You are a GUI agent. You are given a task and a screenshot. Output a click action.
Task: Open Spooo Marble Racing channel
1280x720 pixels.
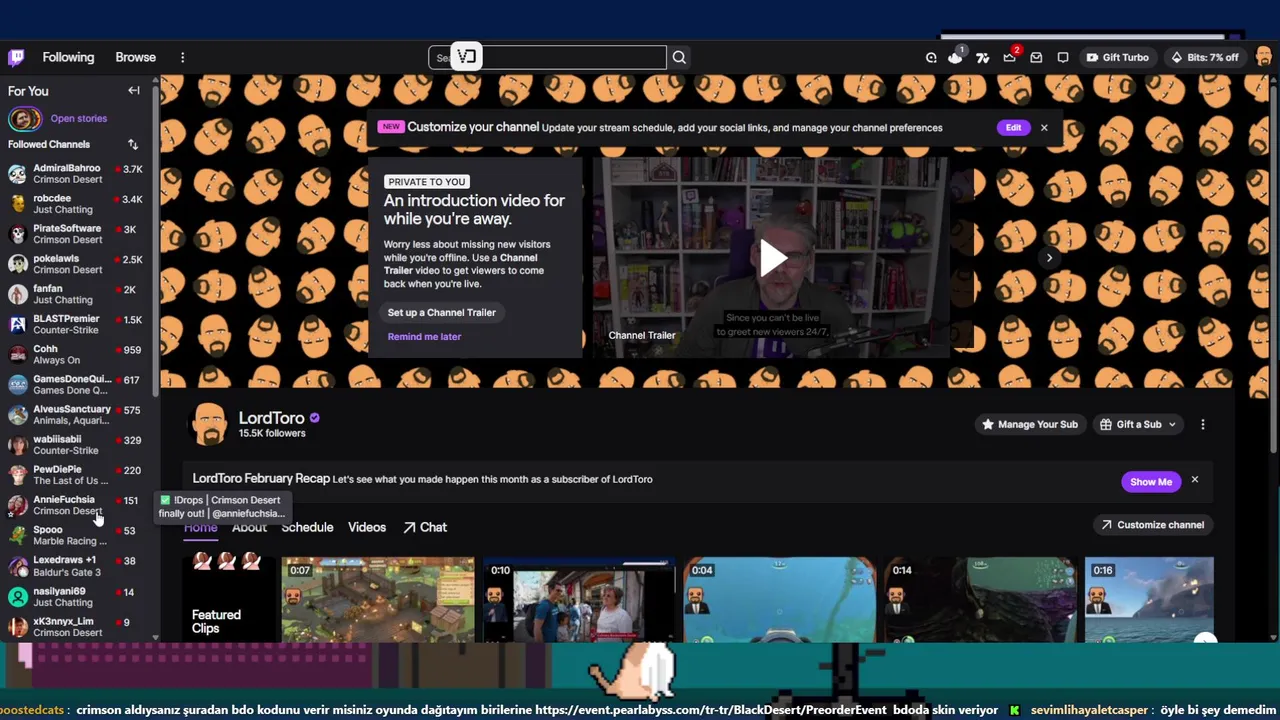click(x=75, y=535)
